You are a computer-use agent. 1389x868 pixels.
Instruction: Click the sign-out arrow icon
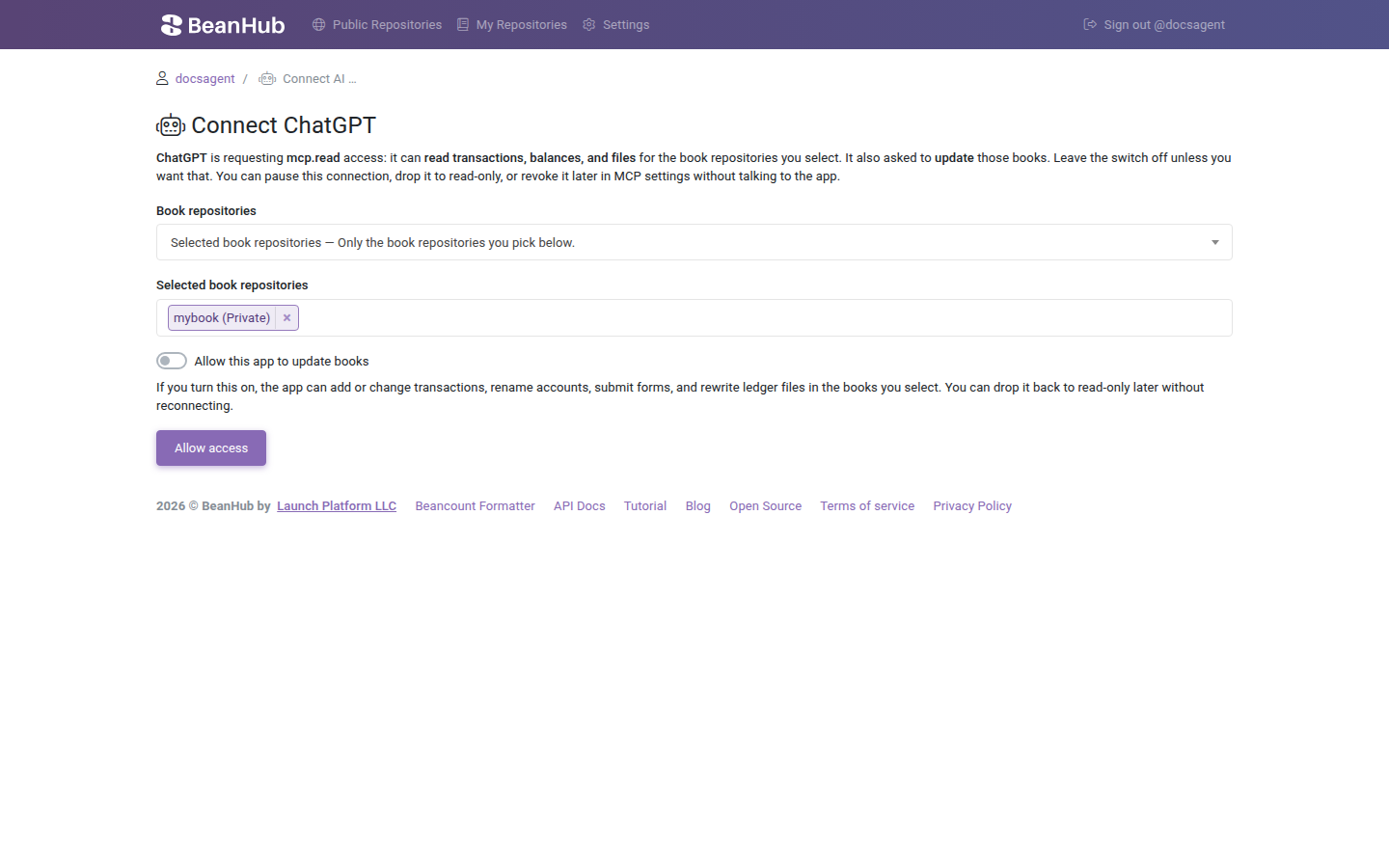[1090, 25]
